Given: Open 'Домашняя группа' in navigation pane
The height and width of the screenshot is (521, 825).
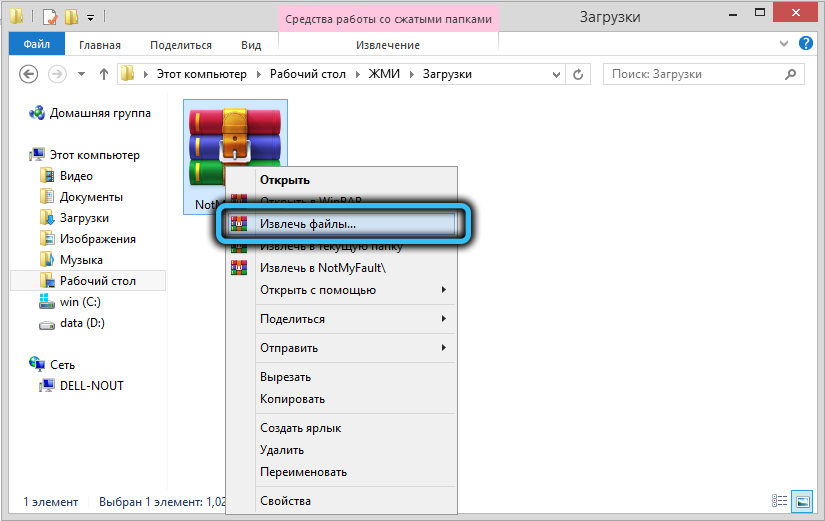Looking at the screenshot, I should click(100, 113).
